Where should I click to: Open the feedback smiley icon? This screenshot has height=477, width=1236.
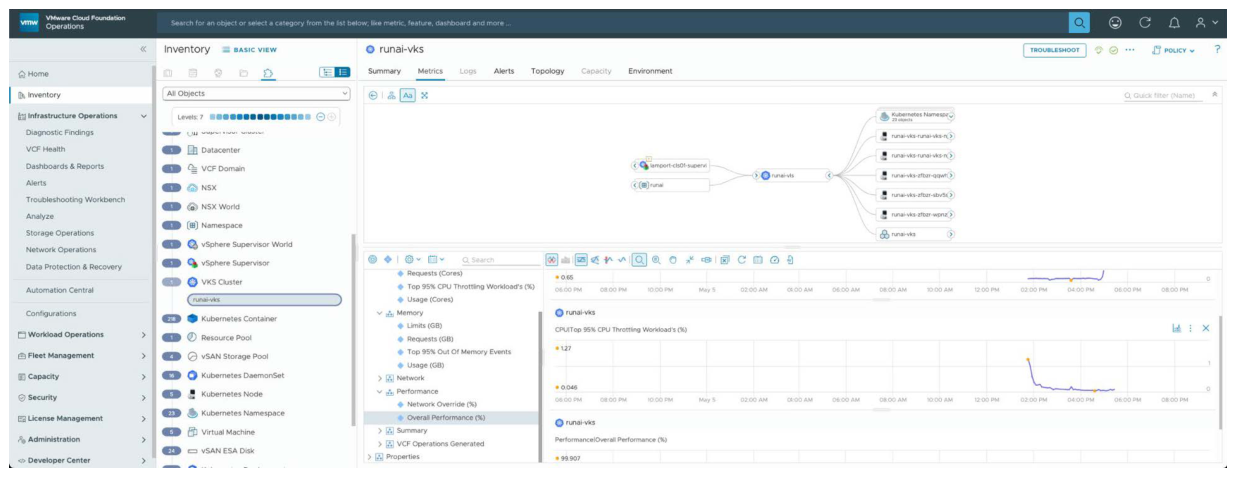click(x=1115, y=22)
